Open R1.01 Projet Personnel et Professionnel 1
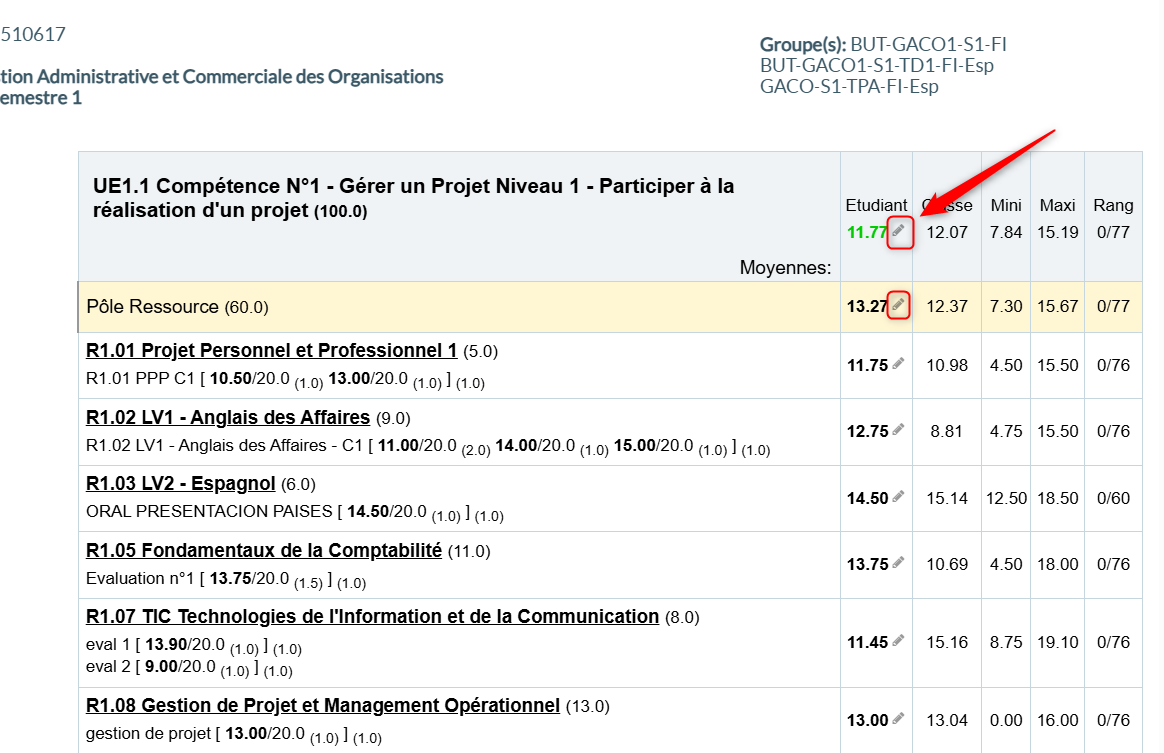 [271, 351]
